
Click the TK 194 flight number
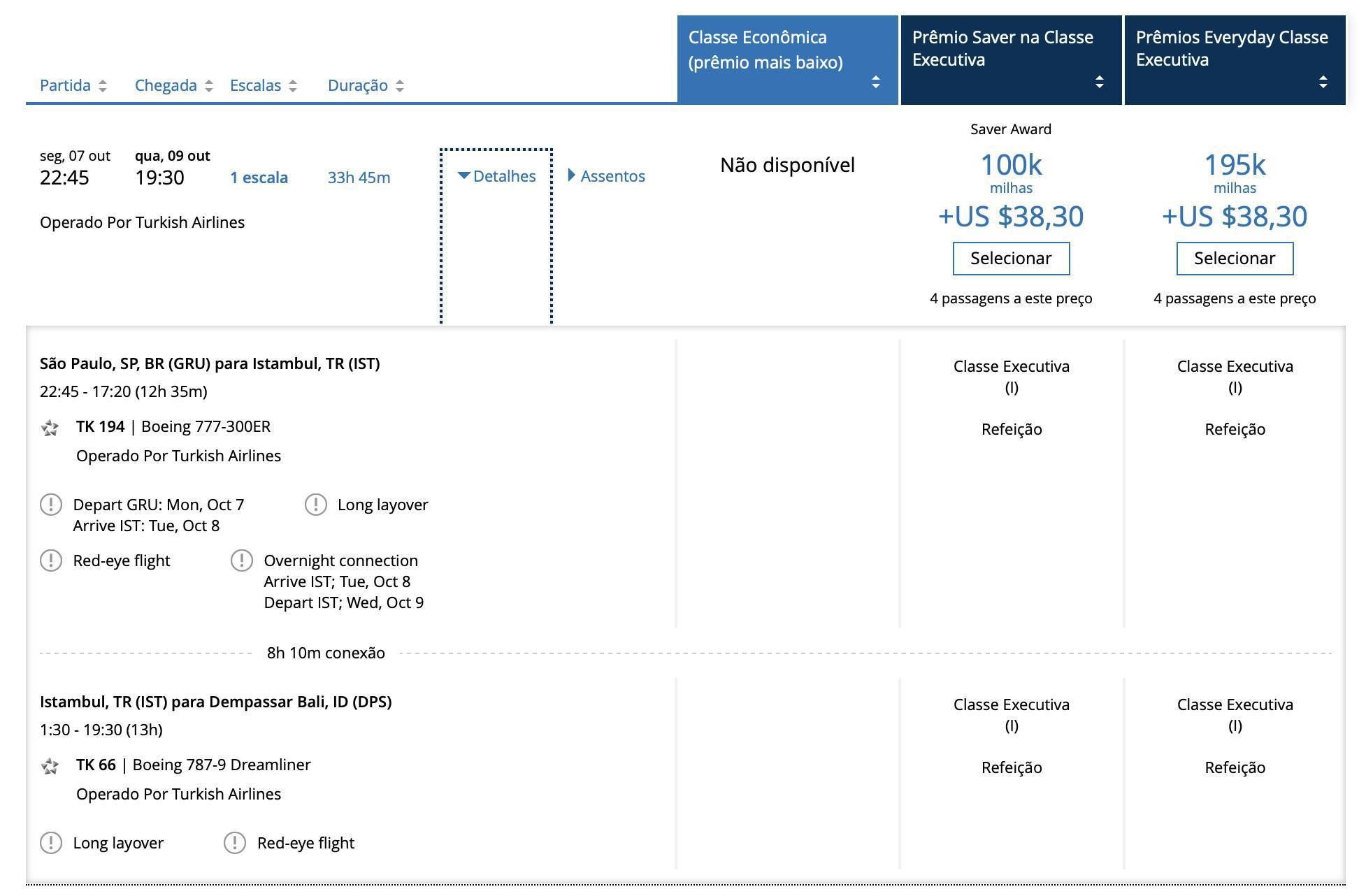[x=100, y=426]
